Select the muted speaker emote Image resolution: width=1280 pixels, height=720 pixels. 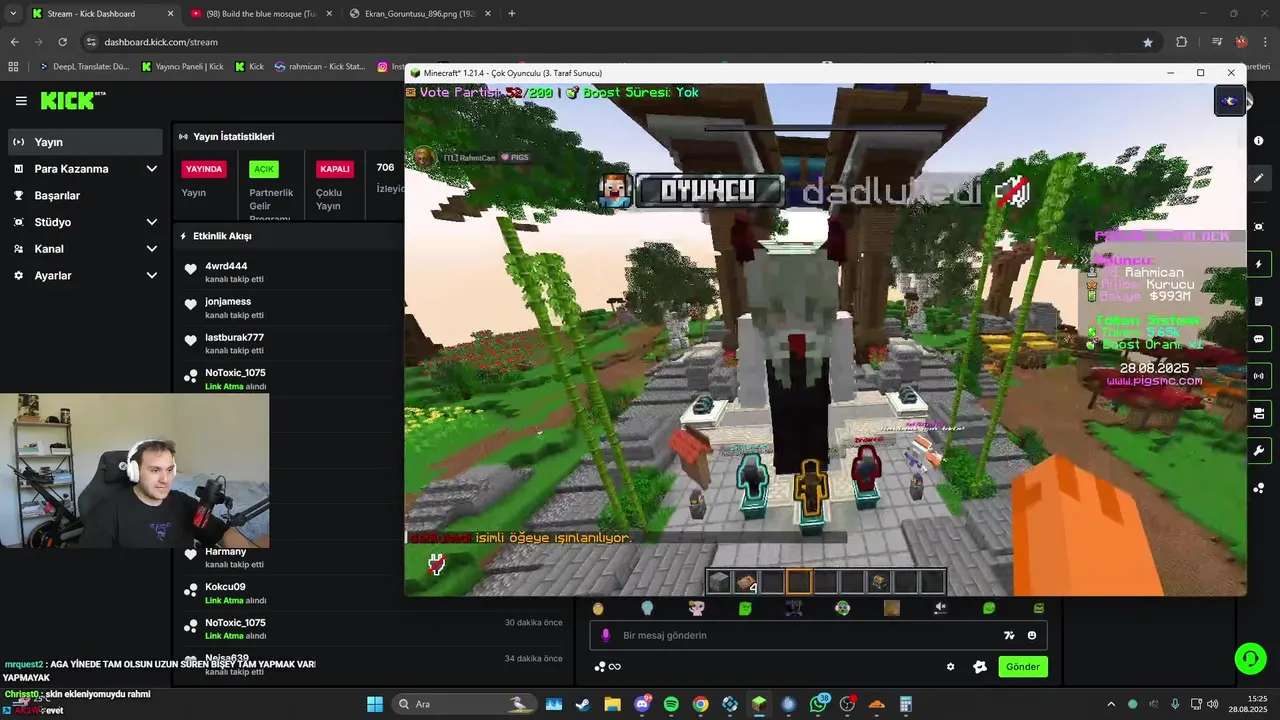[x=940, y=608]
